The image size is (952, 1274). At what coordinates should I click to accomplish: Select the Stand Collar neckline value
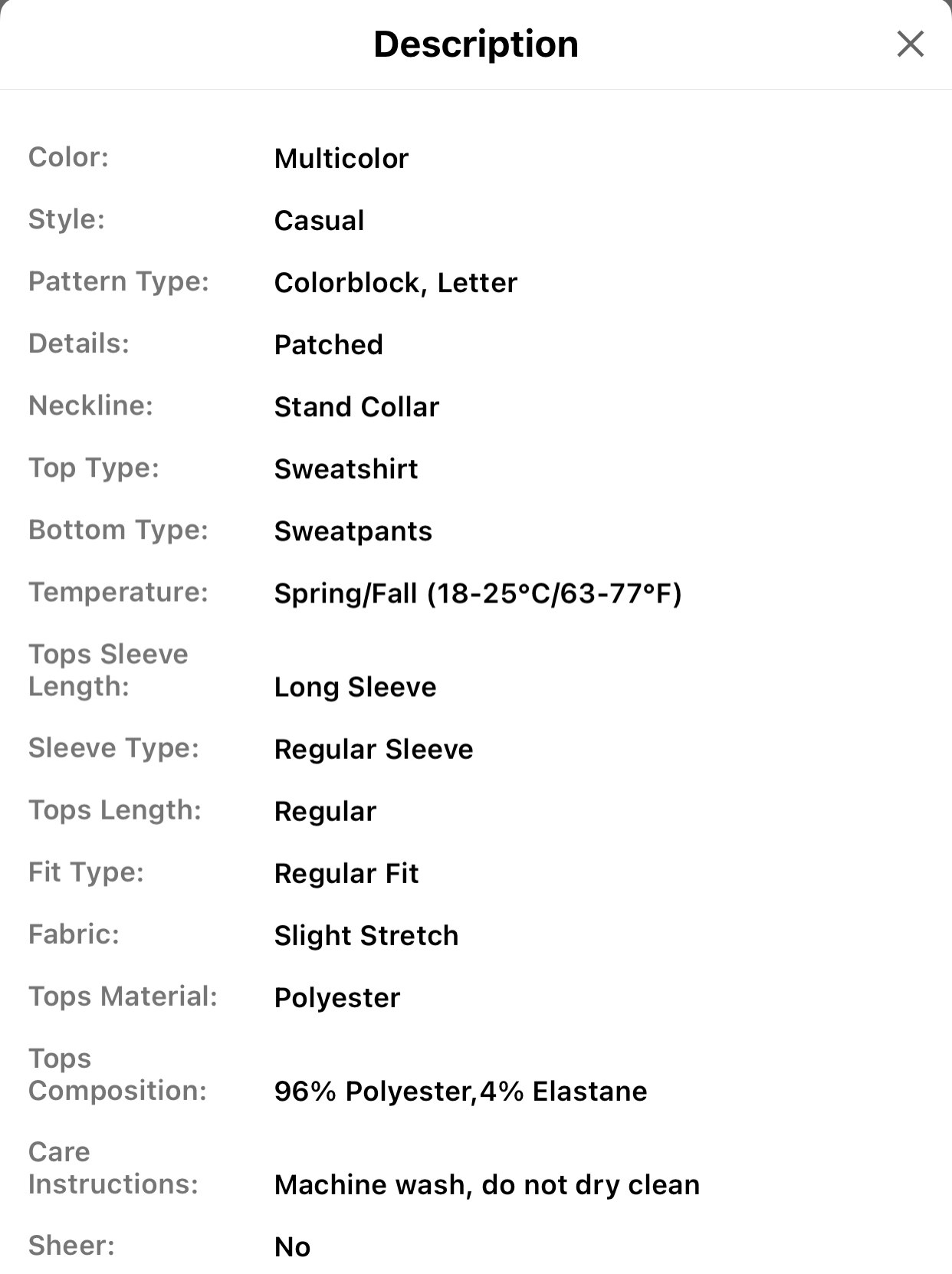(356, 407)
